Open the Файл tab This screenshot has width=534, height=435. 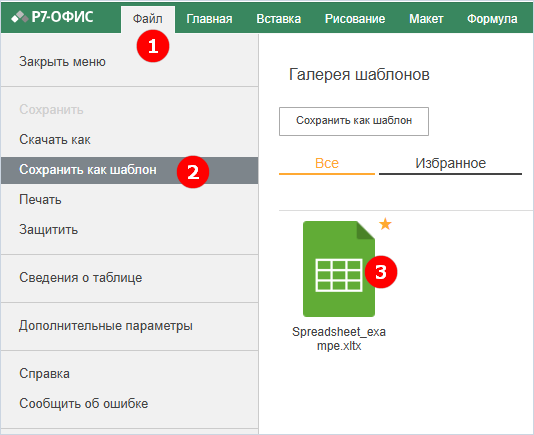(147, 19)
